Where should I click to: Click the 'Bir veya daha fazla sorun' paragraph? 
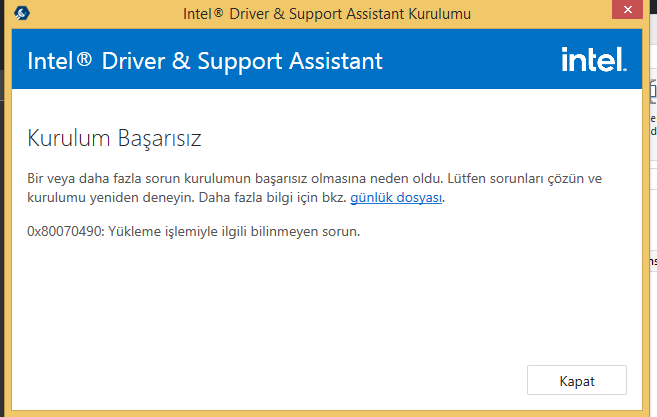pos(315,188)
